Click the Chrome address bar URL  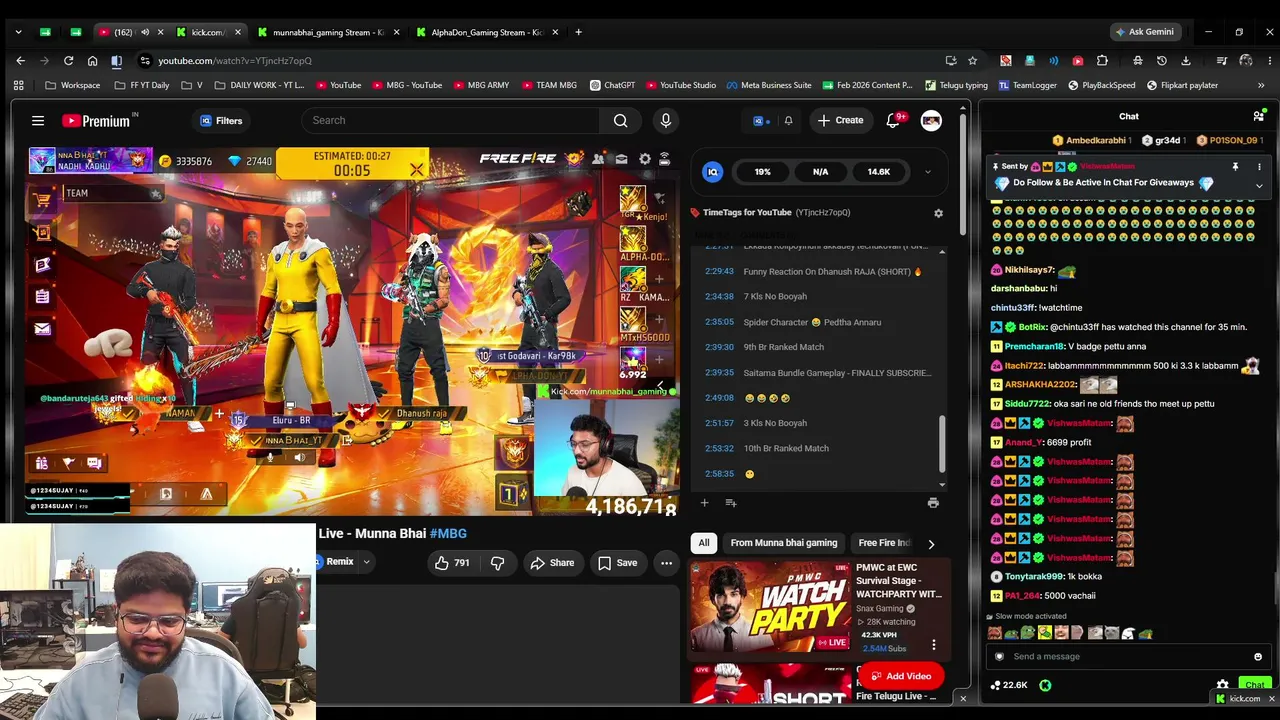click(235, 61)
